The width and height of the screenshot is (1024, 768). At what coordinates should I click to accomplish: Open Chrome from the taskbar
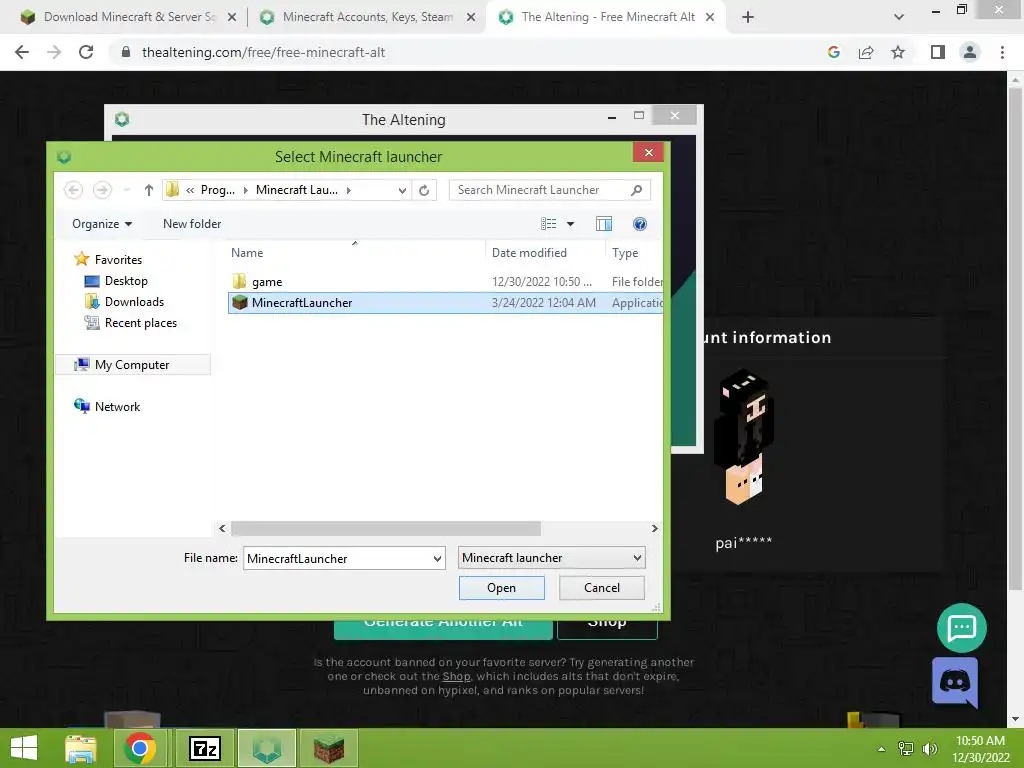click(x=139, y=748)
